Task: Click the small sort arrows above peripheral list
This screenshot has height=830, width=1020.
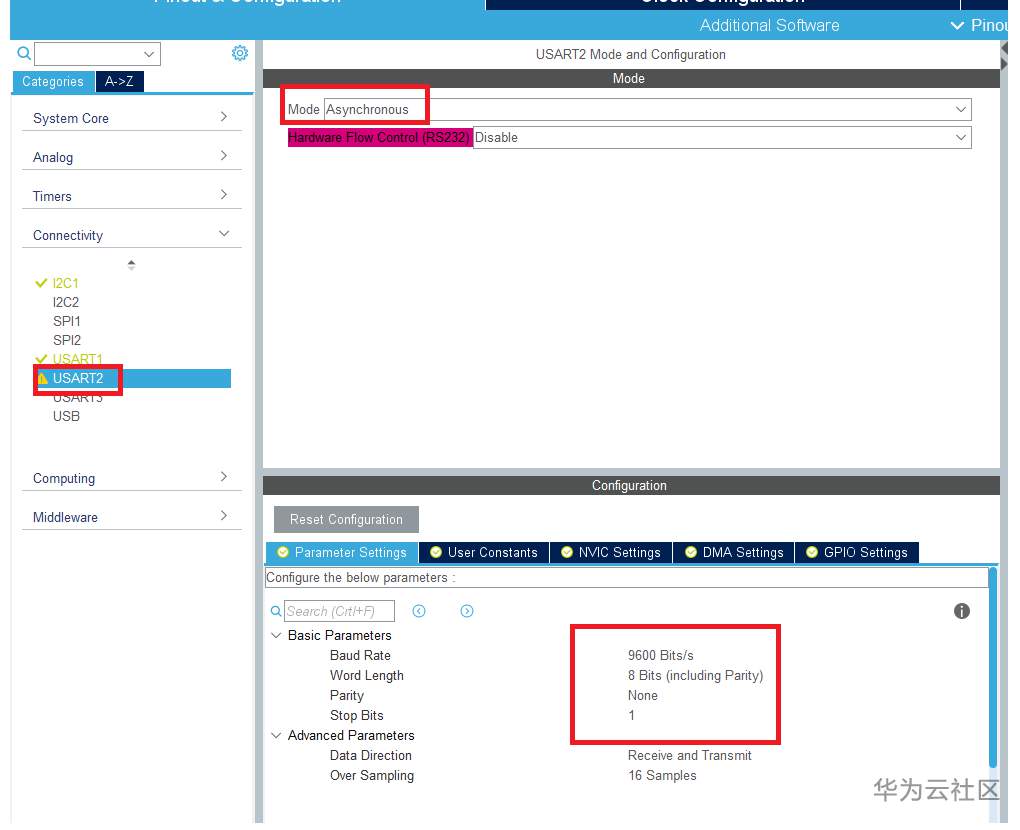Action: coord(131,265)
